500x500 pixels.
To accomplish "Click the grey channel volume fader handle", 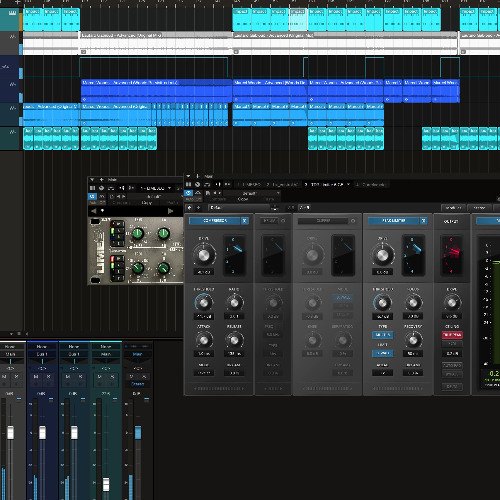I will (x=10, y=432).
